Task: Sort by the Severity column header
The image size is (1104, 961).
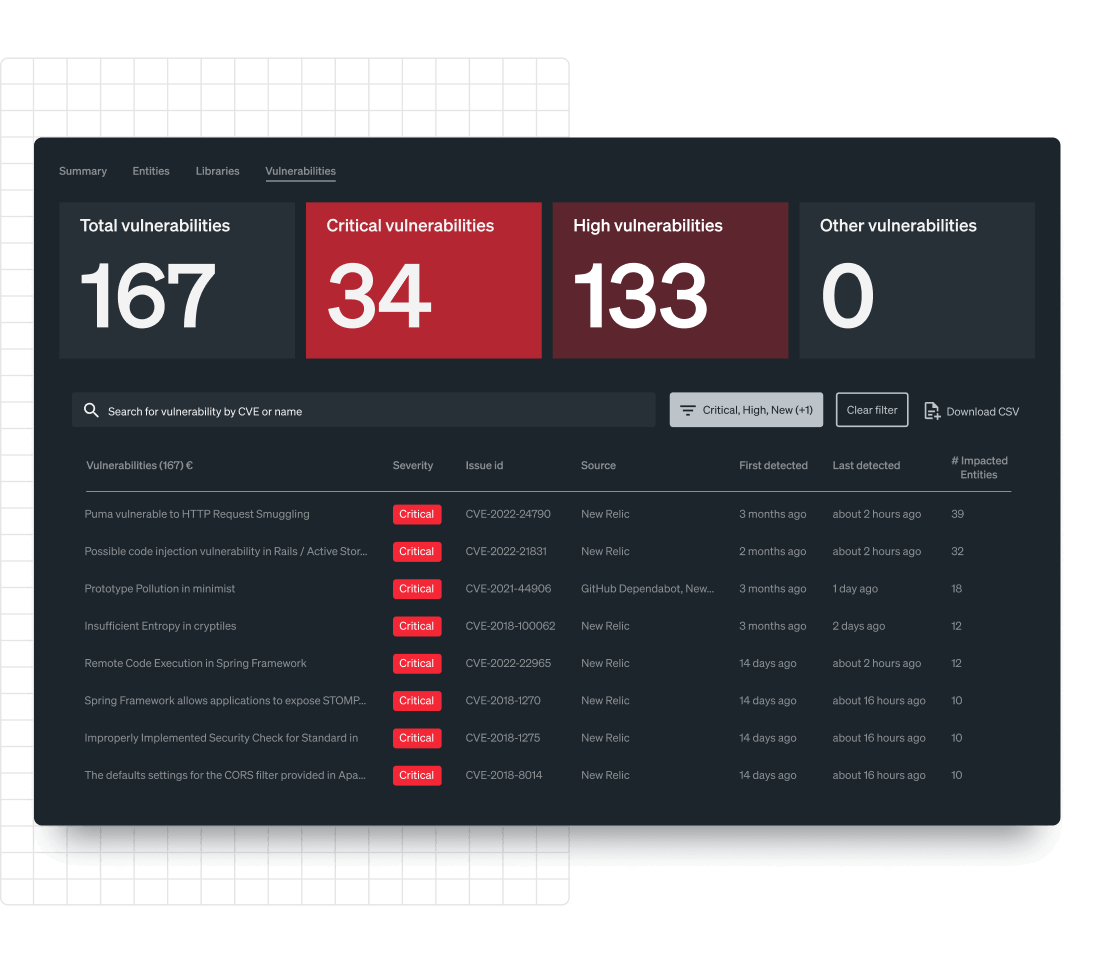Action: point(413,465)
